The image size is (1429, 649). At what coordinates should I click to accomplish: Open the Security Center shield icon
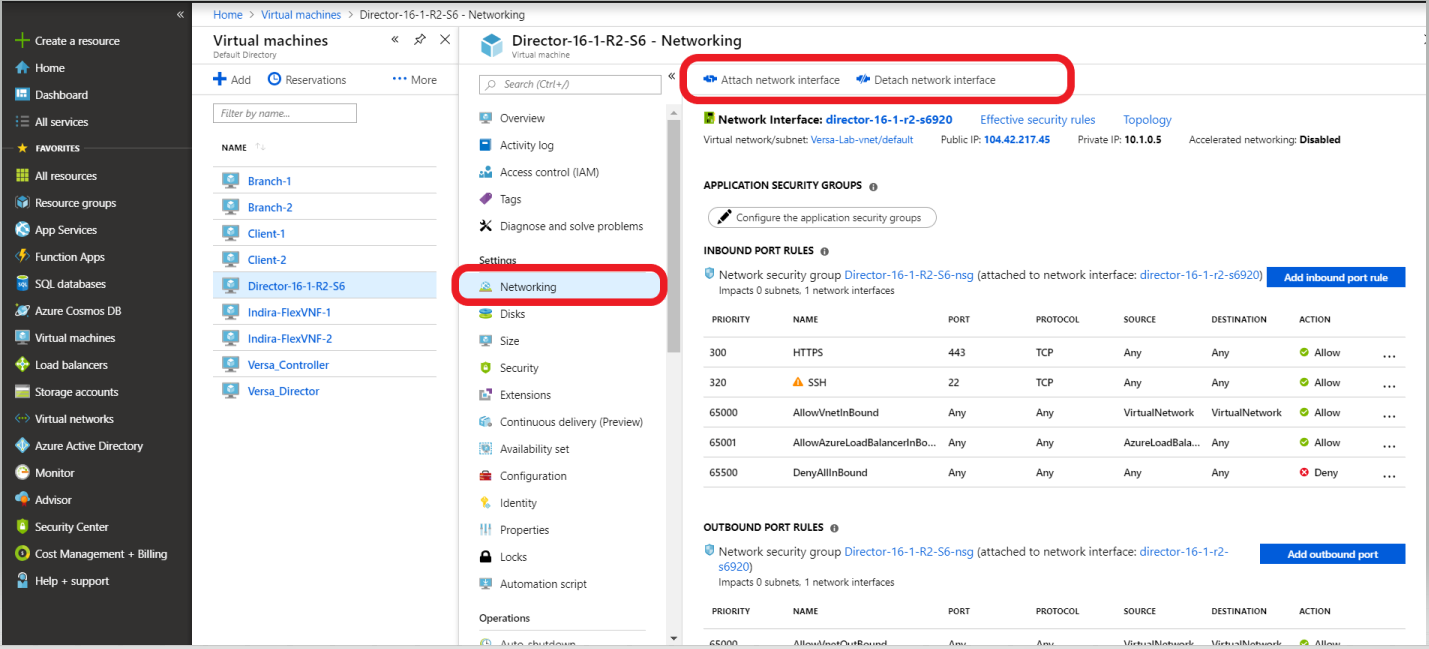22,527
